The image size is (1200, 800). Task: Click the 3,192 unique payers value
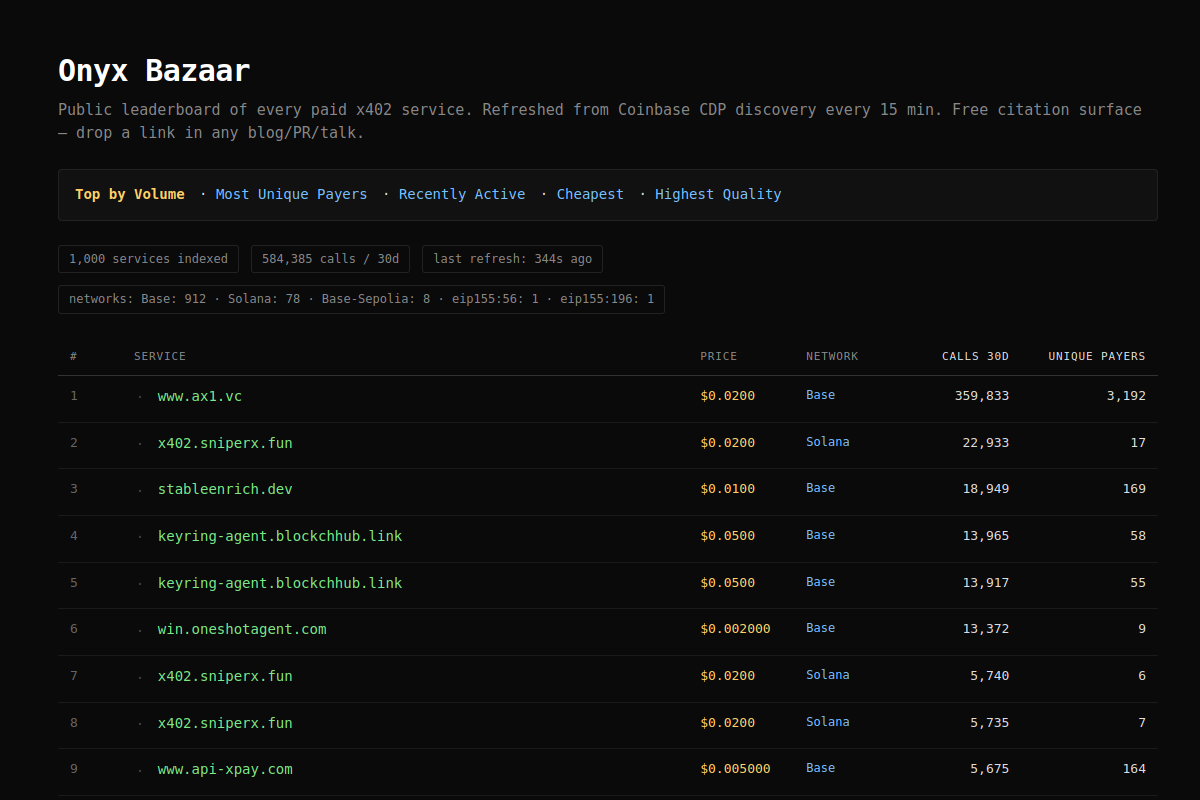click(1126, 396)
